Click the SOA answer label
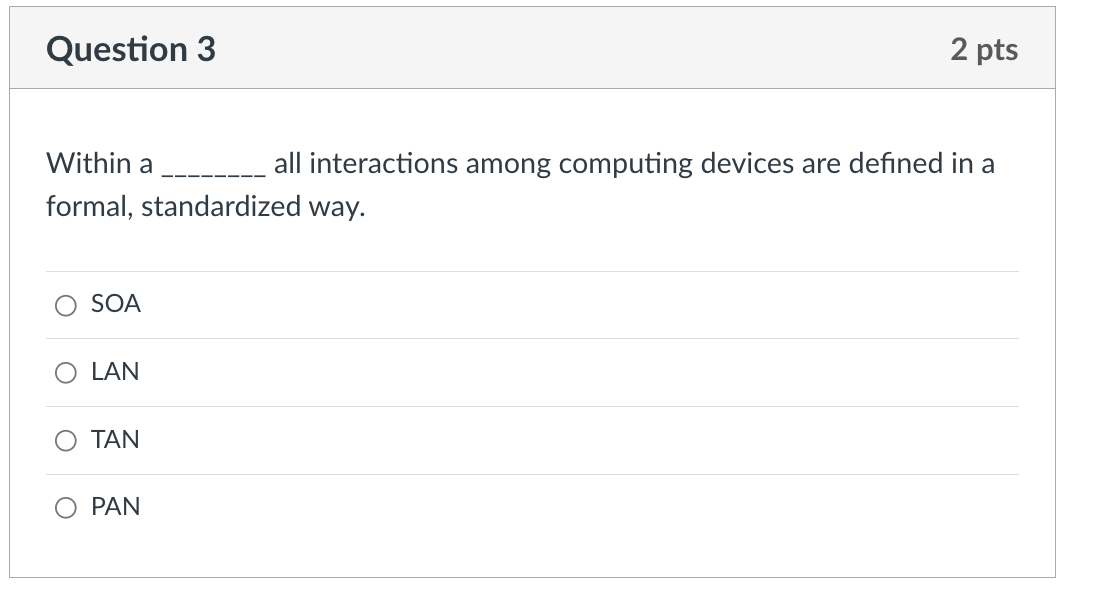The width and height of the screenshot is (1110, 612). (114, 304)
